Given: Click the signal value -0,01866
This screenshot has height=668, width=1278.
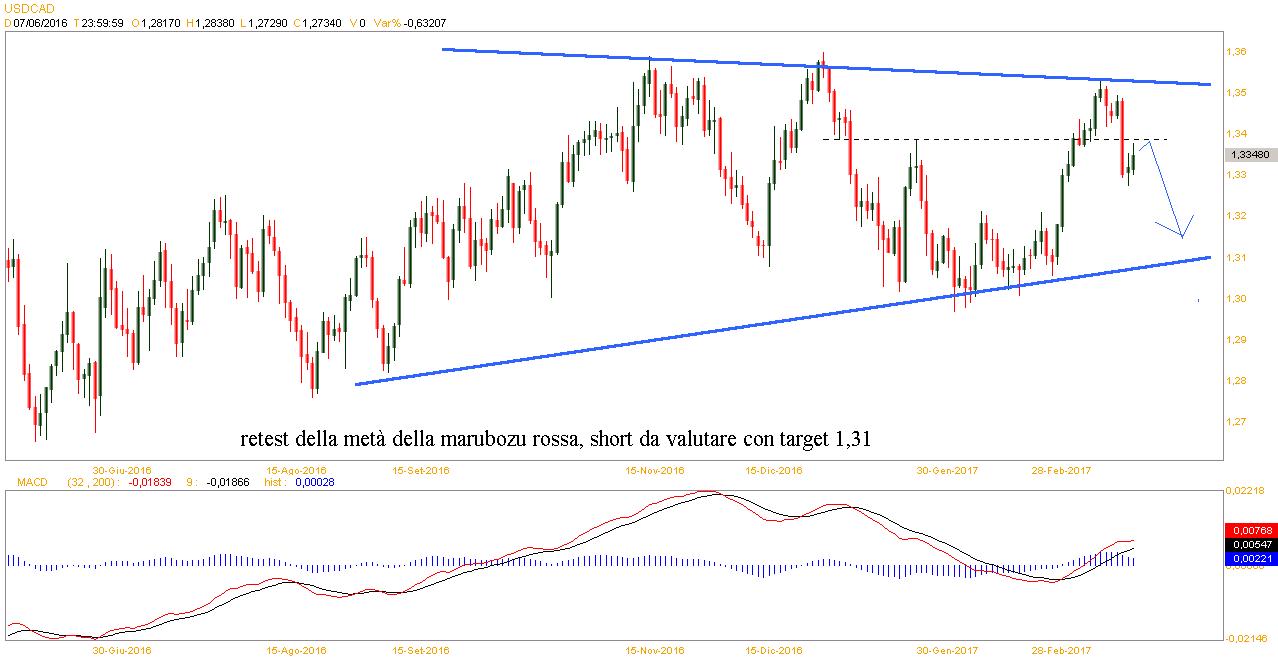Looking at the screenshot, I should [x=227, y=482].
